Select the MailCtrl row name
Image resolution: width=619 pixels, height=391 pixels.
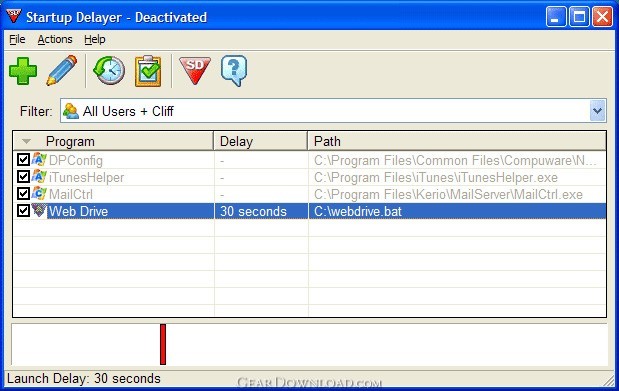tap(71, 194)
